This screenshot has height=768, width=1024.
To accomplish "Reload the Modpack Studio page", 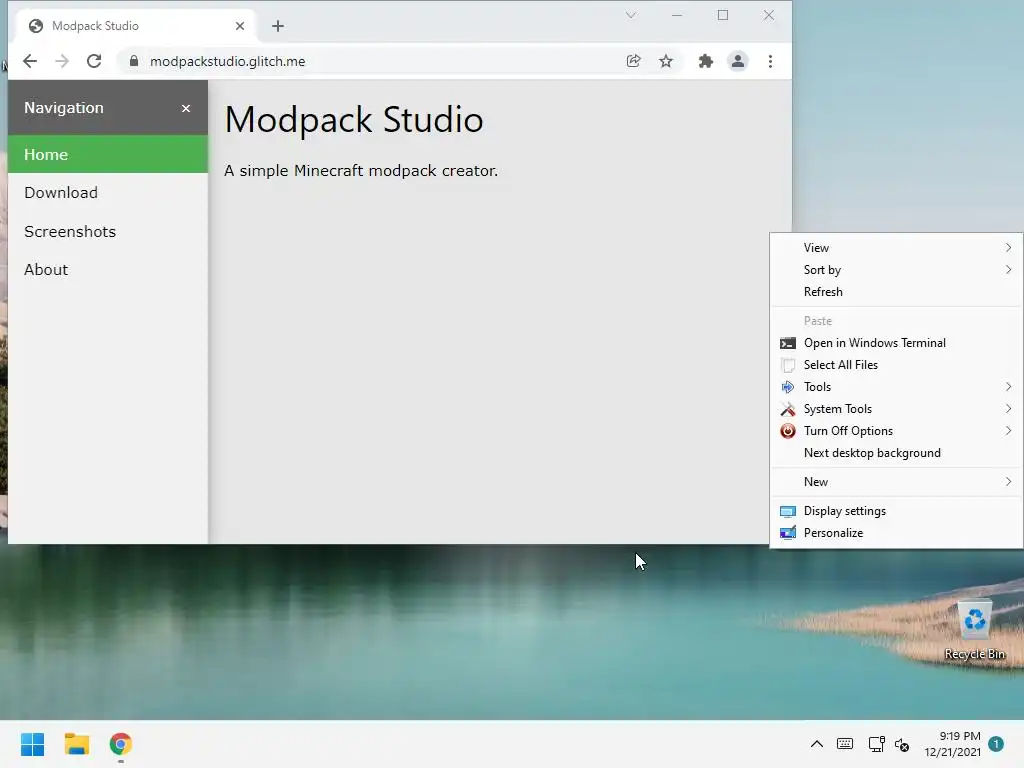I will pos(94,61).
